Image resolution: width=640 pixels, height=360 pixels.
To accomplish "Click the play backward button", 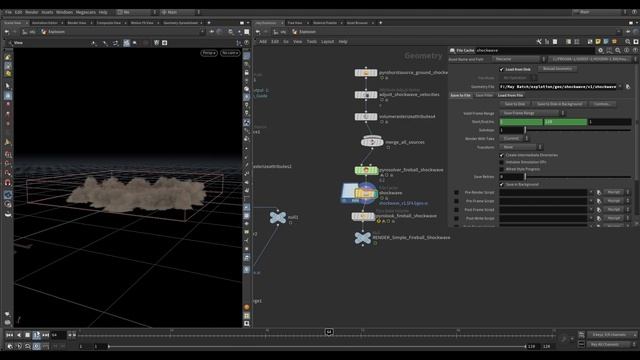I will 19,335.
